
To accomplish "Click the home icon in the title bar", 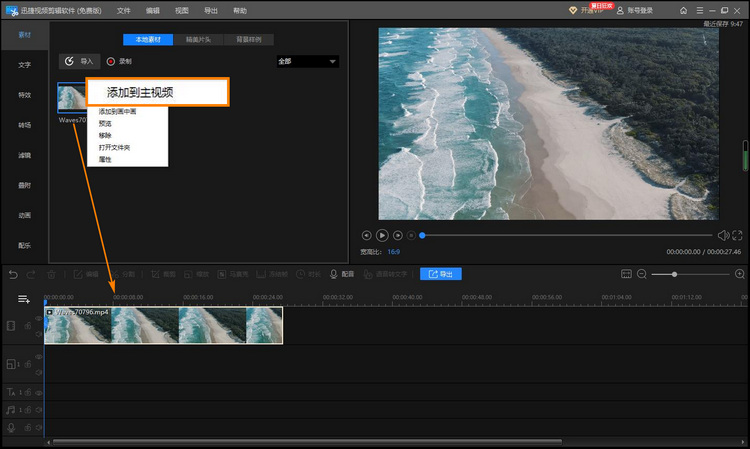I will pyautogui.click(x=684, y=11).
